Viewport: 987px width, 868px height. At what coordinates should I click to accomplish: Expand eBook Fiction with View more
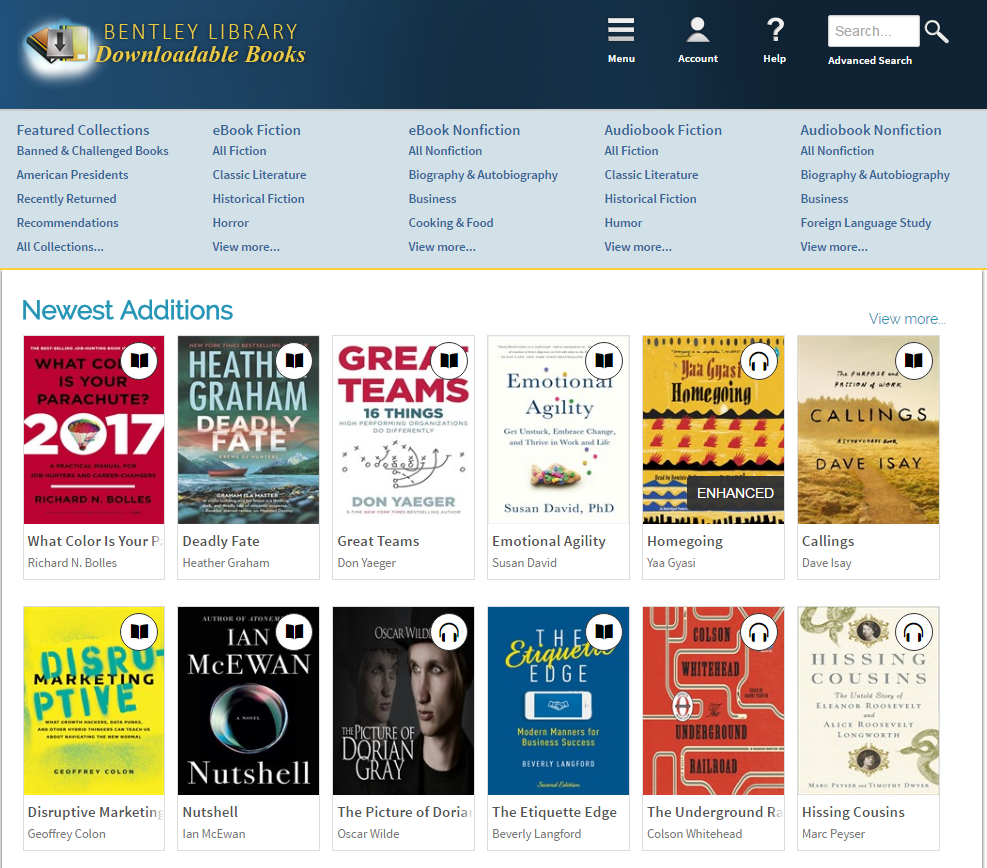[x=246, y=247]
